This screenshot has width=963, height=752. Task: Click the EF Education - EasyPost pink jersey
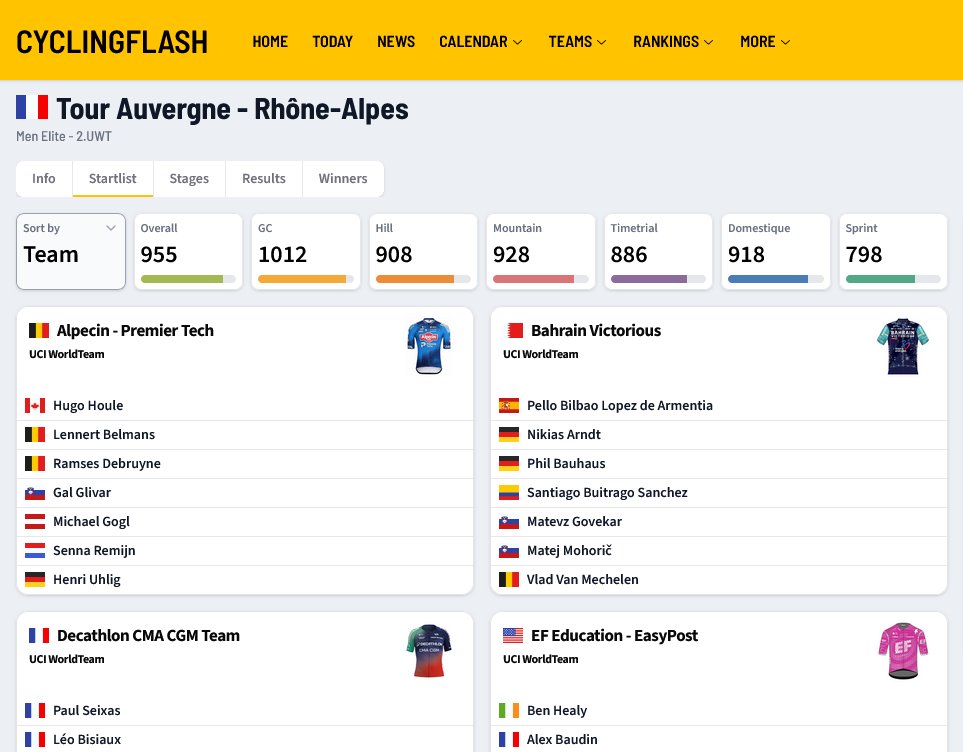coord(903,651)
